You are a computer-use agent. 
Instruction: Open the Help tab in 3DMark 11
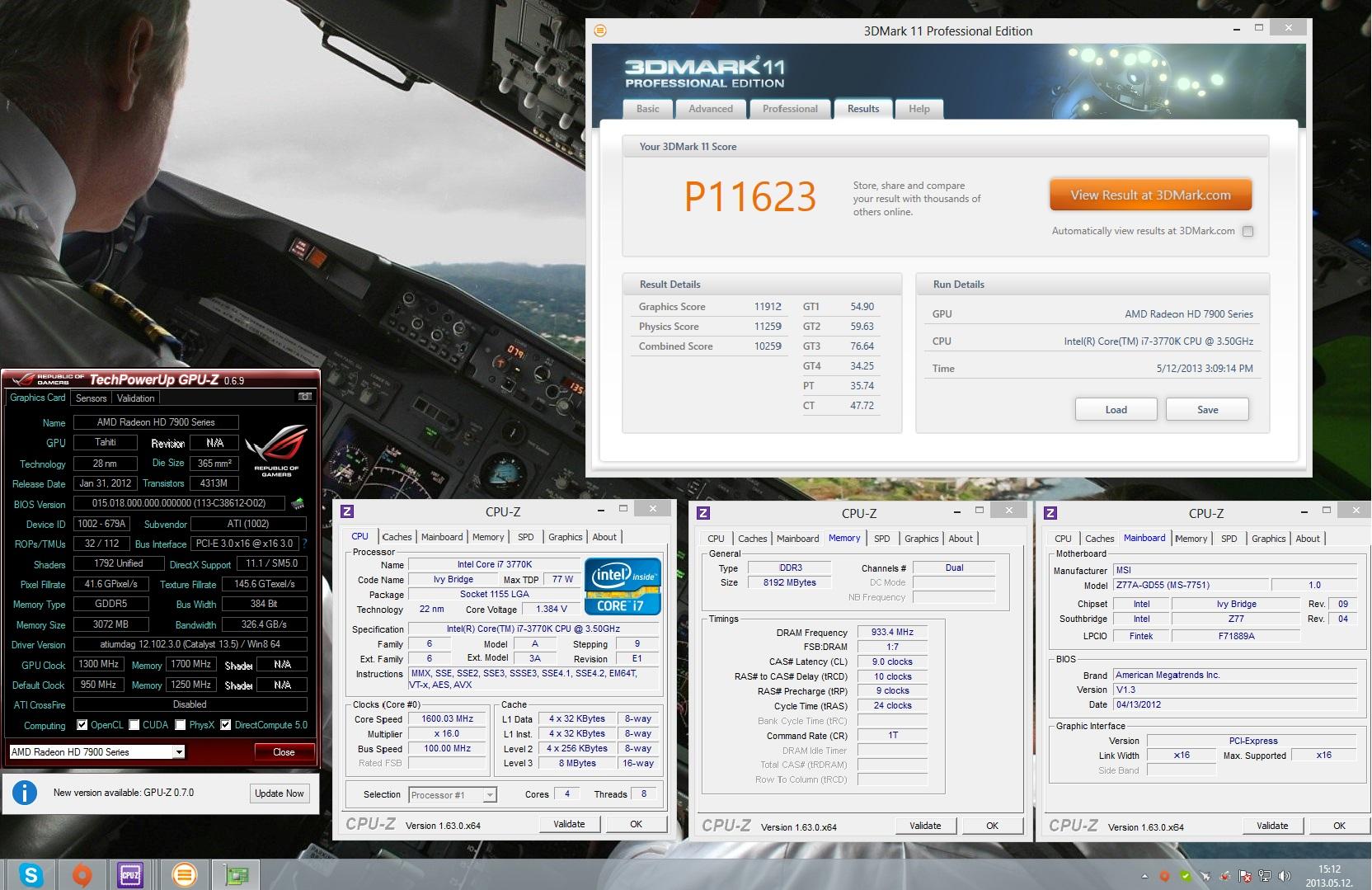point(919,109)
